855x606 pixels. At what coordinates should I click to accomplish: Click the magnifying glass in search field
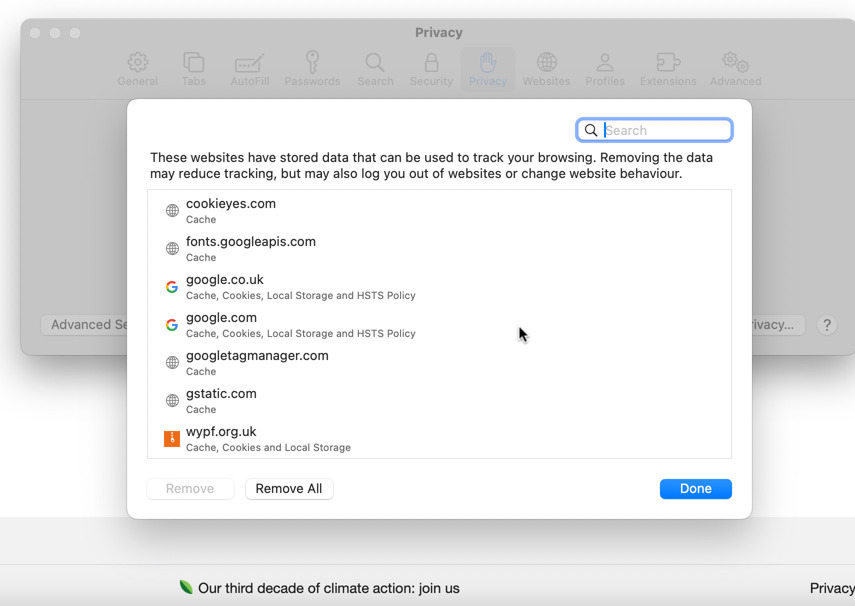591,130
